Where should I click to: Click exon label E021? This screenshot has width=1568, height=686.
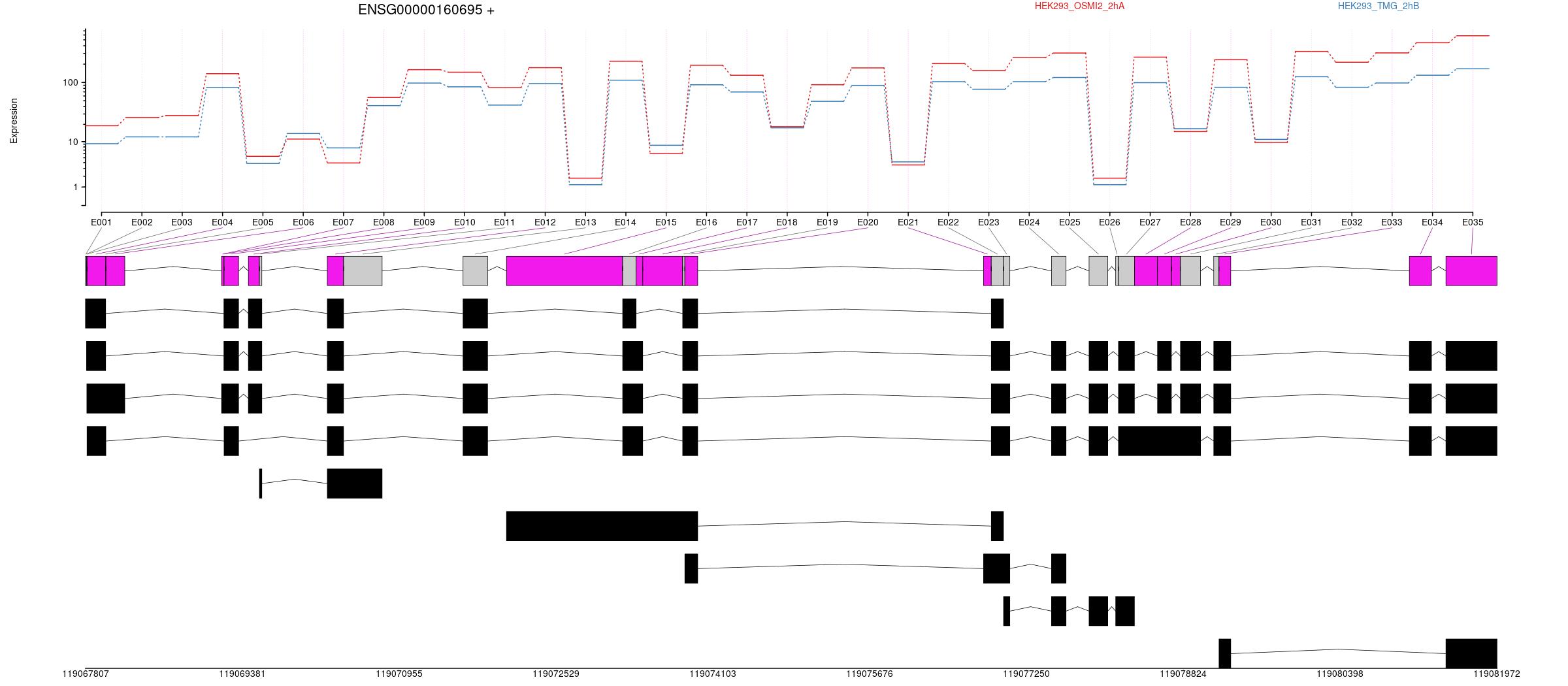point(908,222)
